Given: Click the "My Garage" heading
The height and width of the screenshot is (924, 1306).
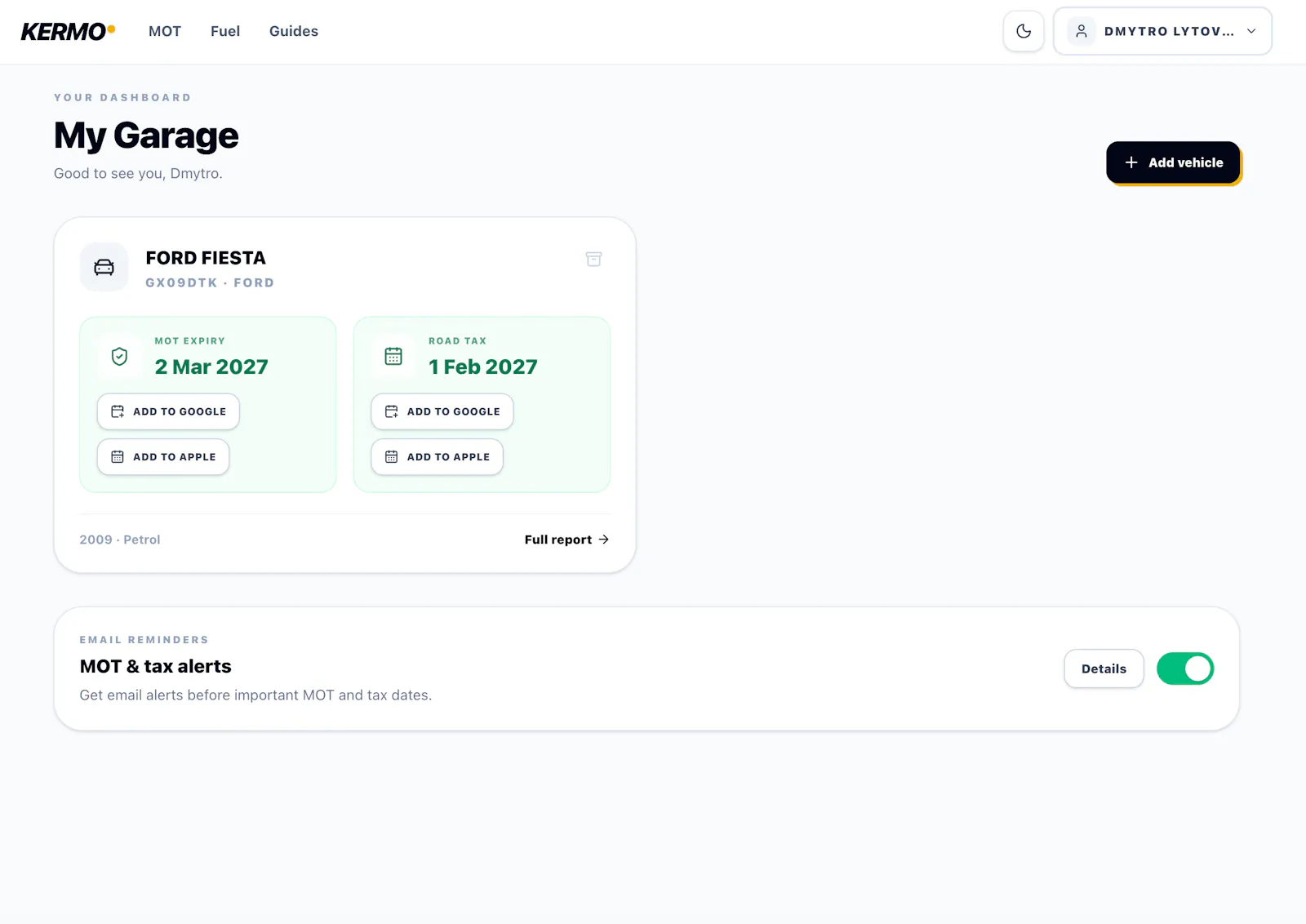Looking at the screenshot, I should (146, 135).
